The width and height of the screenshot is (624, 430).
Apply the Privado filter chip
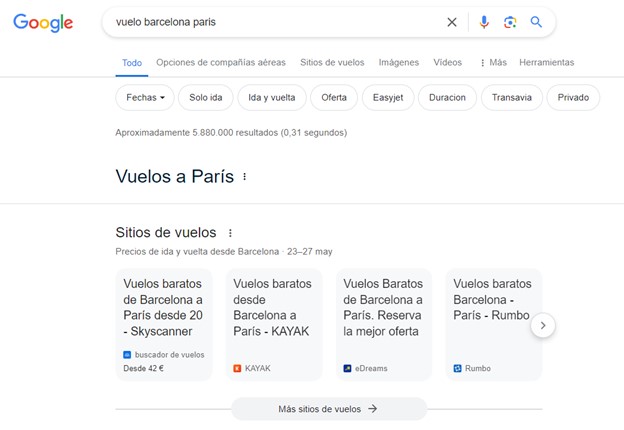[x=573, y=97]
